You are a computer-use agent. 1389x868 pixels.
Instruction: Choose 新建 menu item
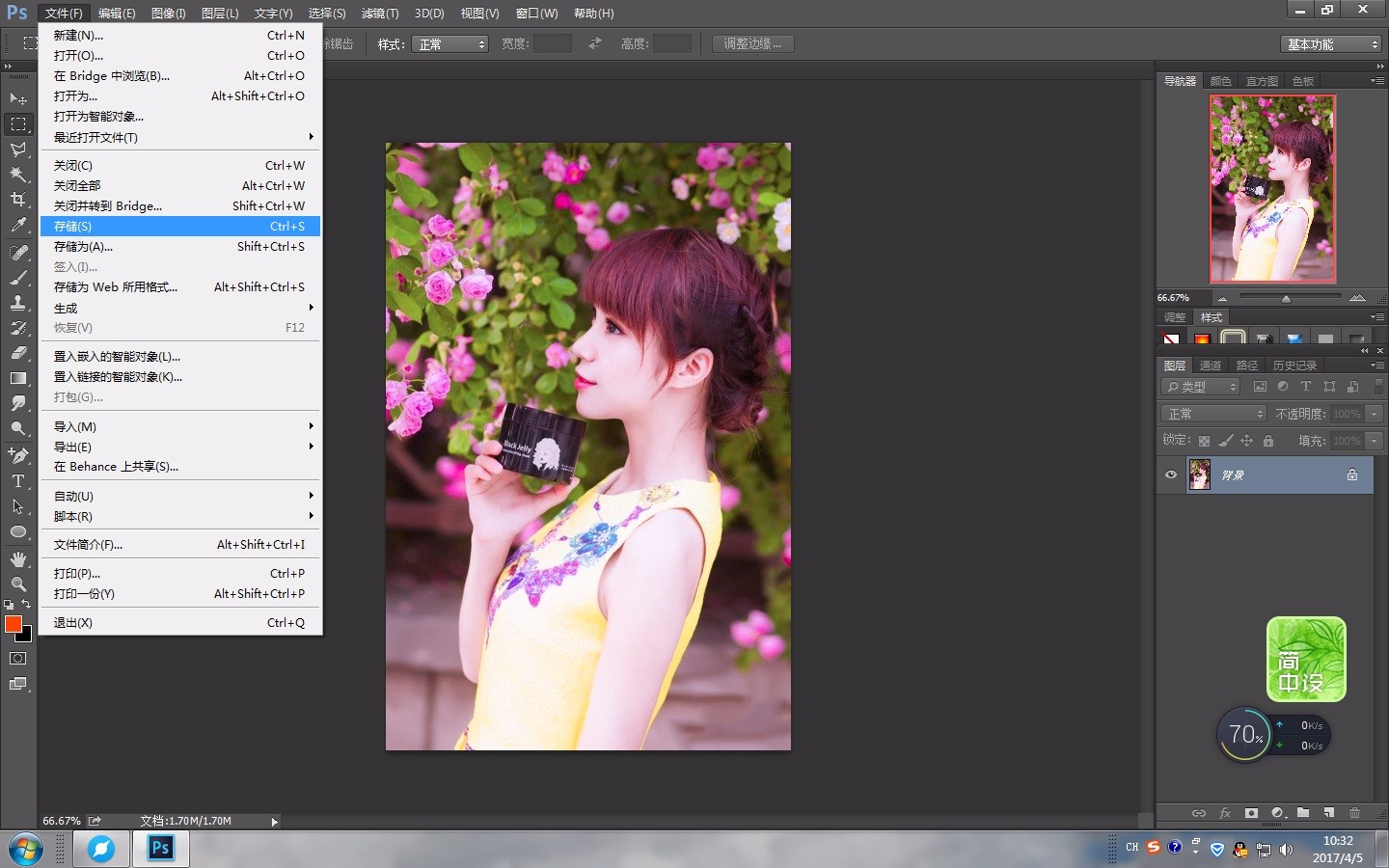tap(180, 35)
